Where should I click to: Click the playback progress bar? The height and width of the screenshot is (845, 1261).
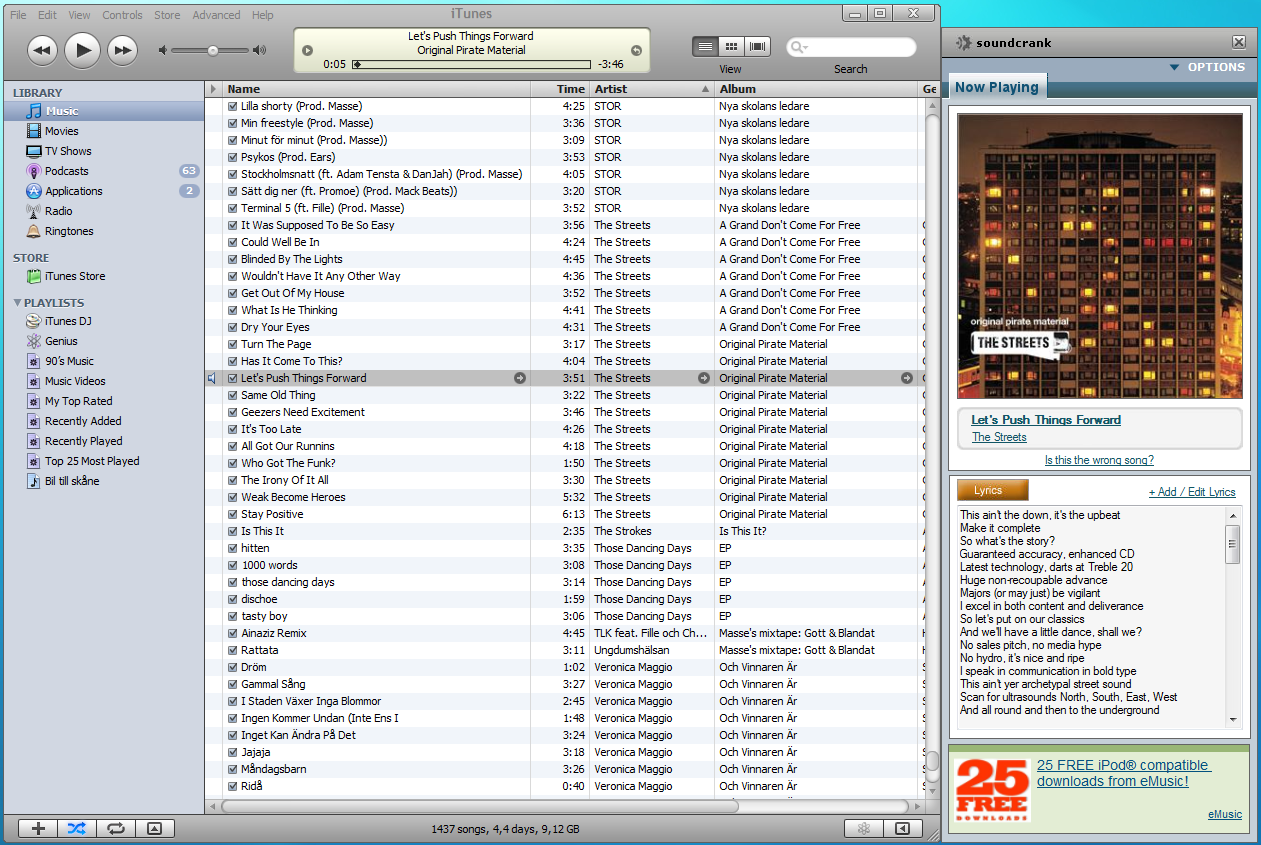472,64
